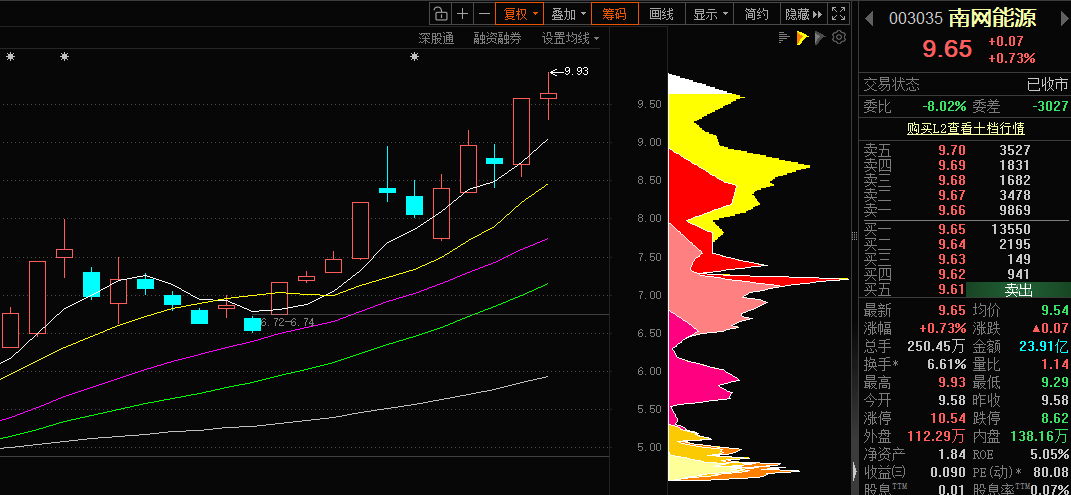1071x495 pixels.
Task: Click 购买L2查看十档行情 link
Action: 965,128
